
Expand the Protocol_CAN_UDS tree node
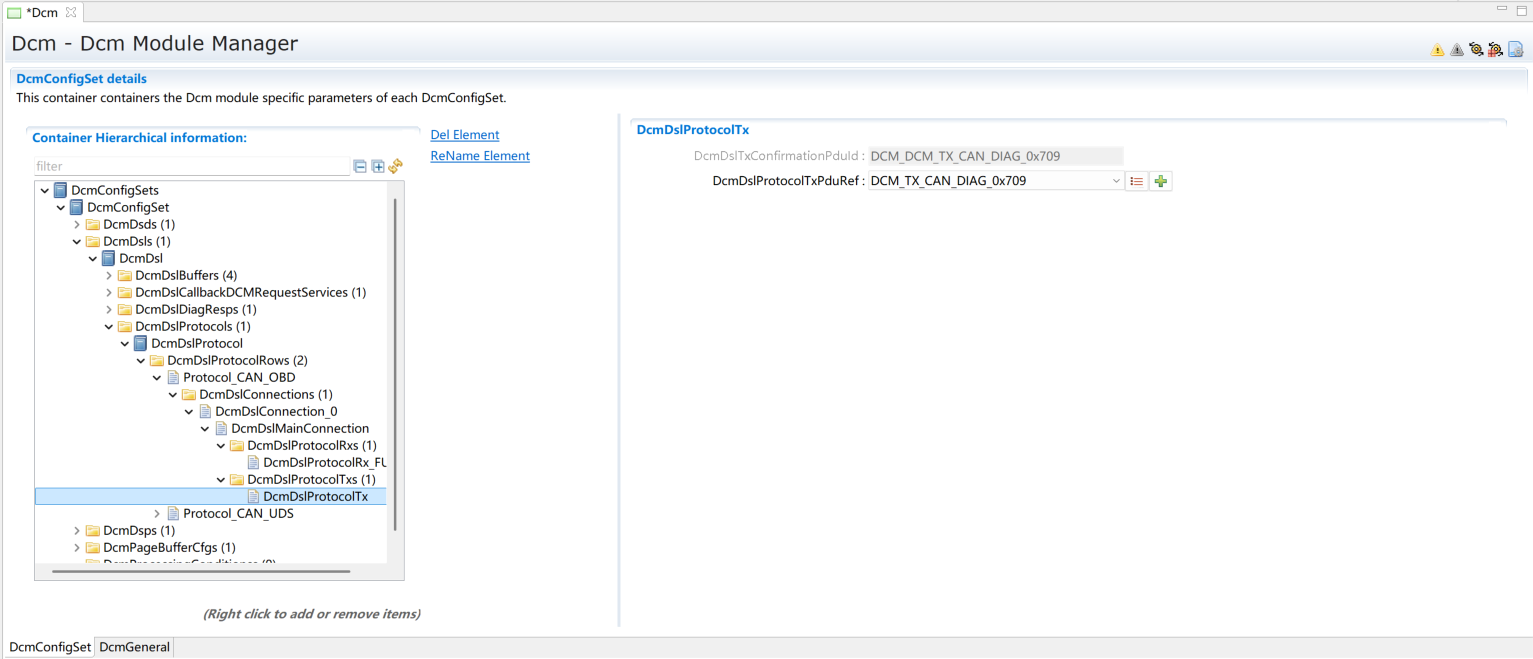[x=157, y=513]
